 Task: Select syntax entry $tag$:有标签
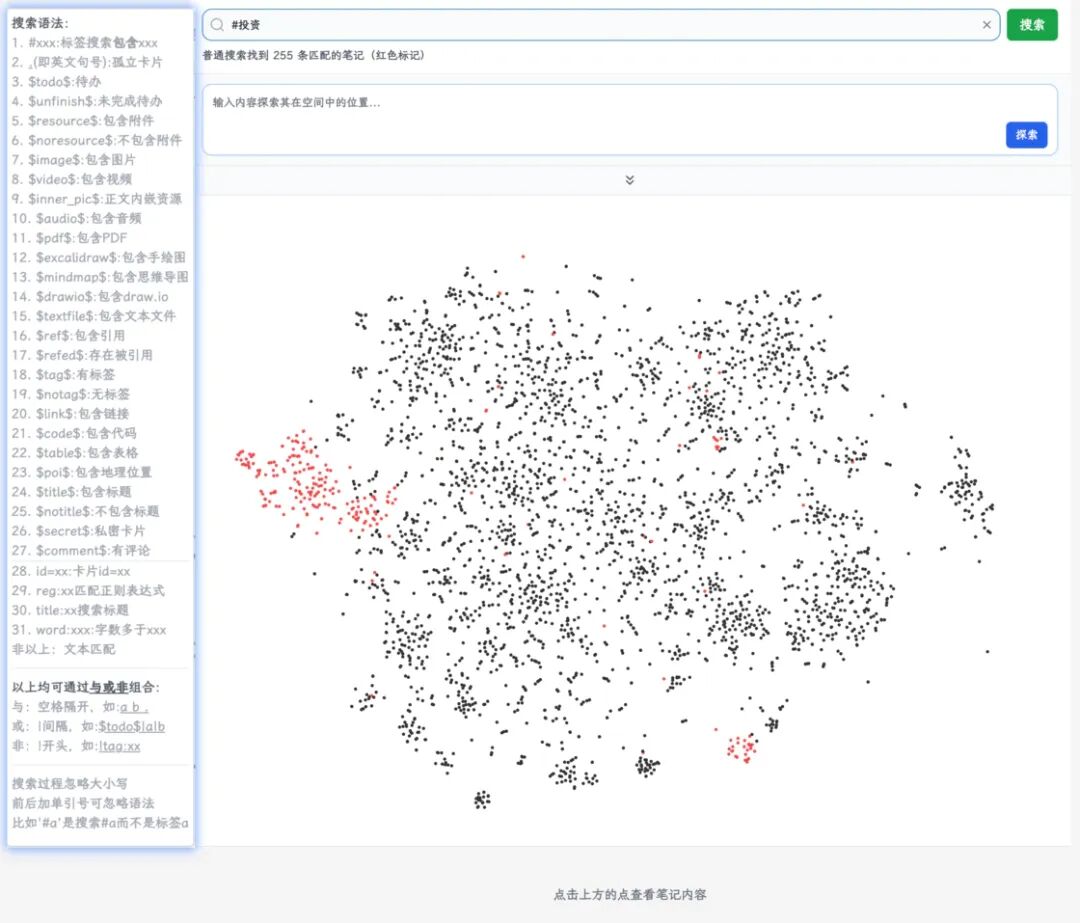[x=63, y=375]
